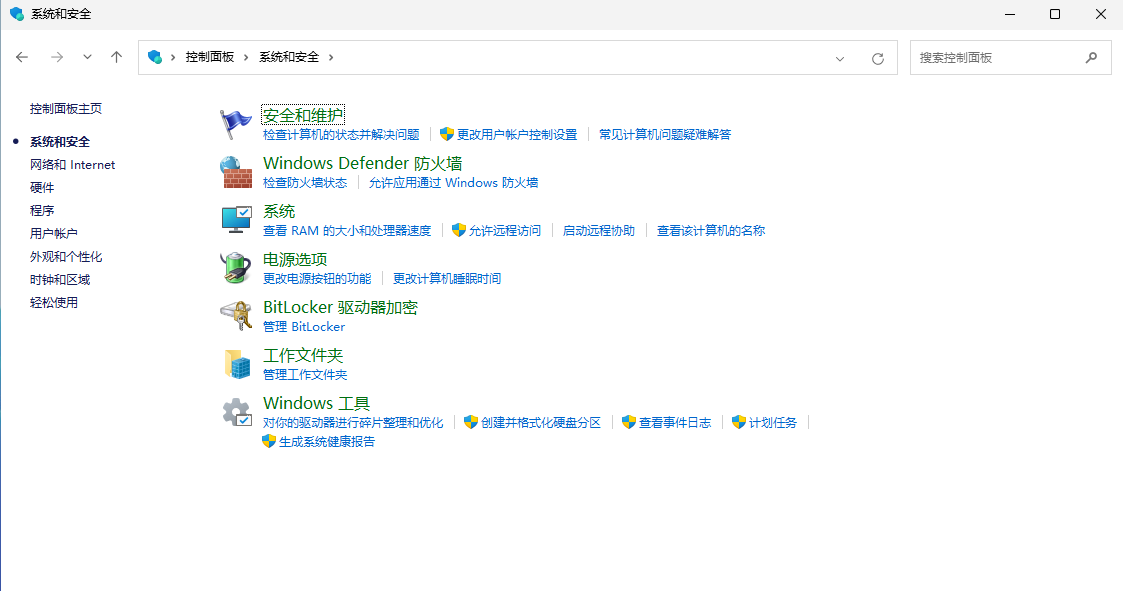
Task: Click the shield icon before 更改用户帐户控制设置
Action: 447,134
